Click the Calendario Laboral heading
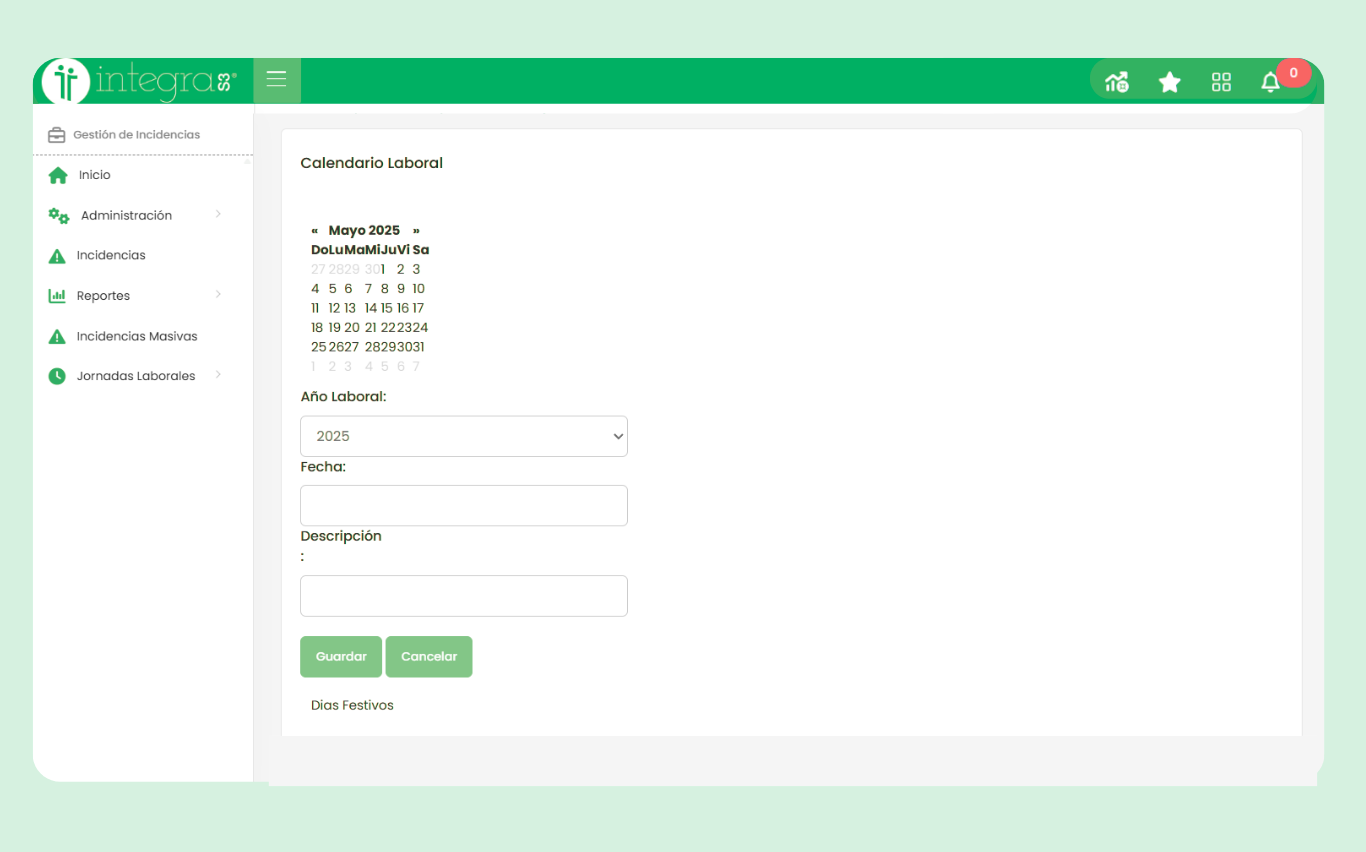The width and height of the screenshot is (1366, 852). pyautogui.click(x=371, y=163)
